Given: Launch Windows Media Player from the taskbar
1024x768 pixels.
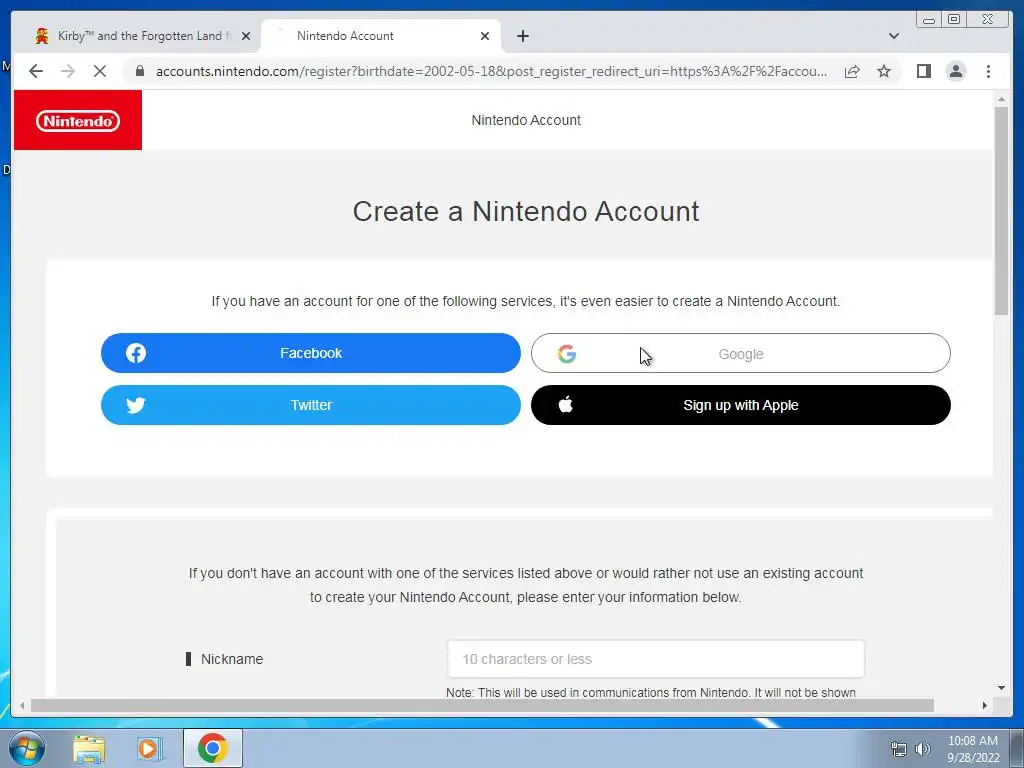Looking at the screenshot, I should 150,749.
